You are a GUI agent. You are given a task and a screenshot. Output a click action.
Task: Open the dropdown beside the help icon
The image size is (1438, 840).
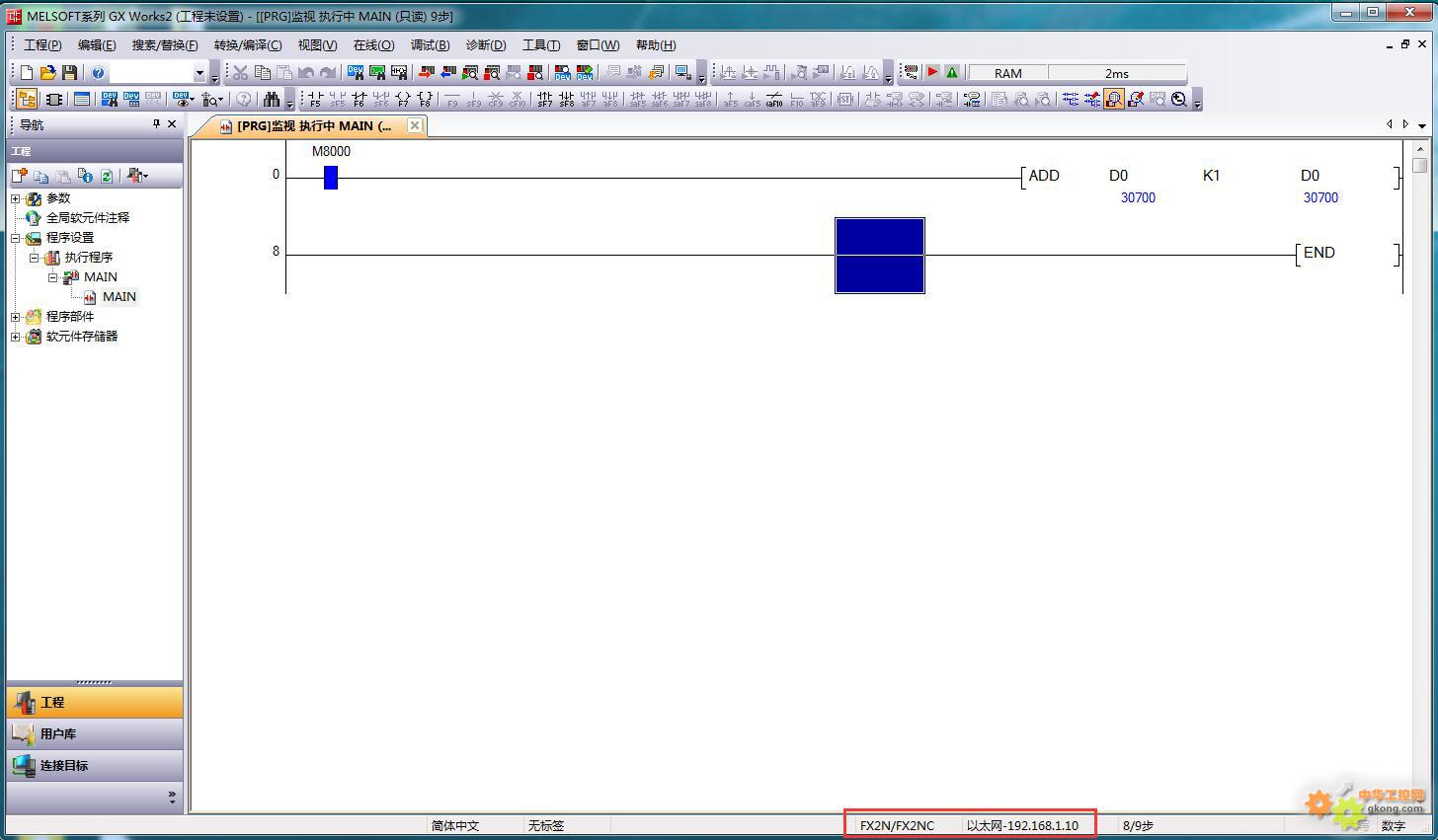[199, 73]
